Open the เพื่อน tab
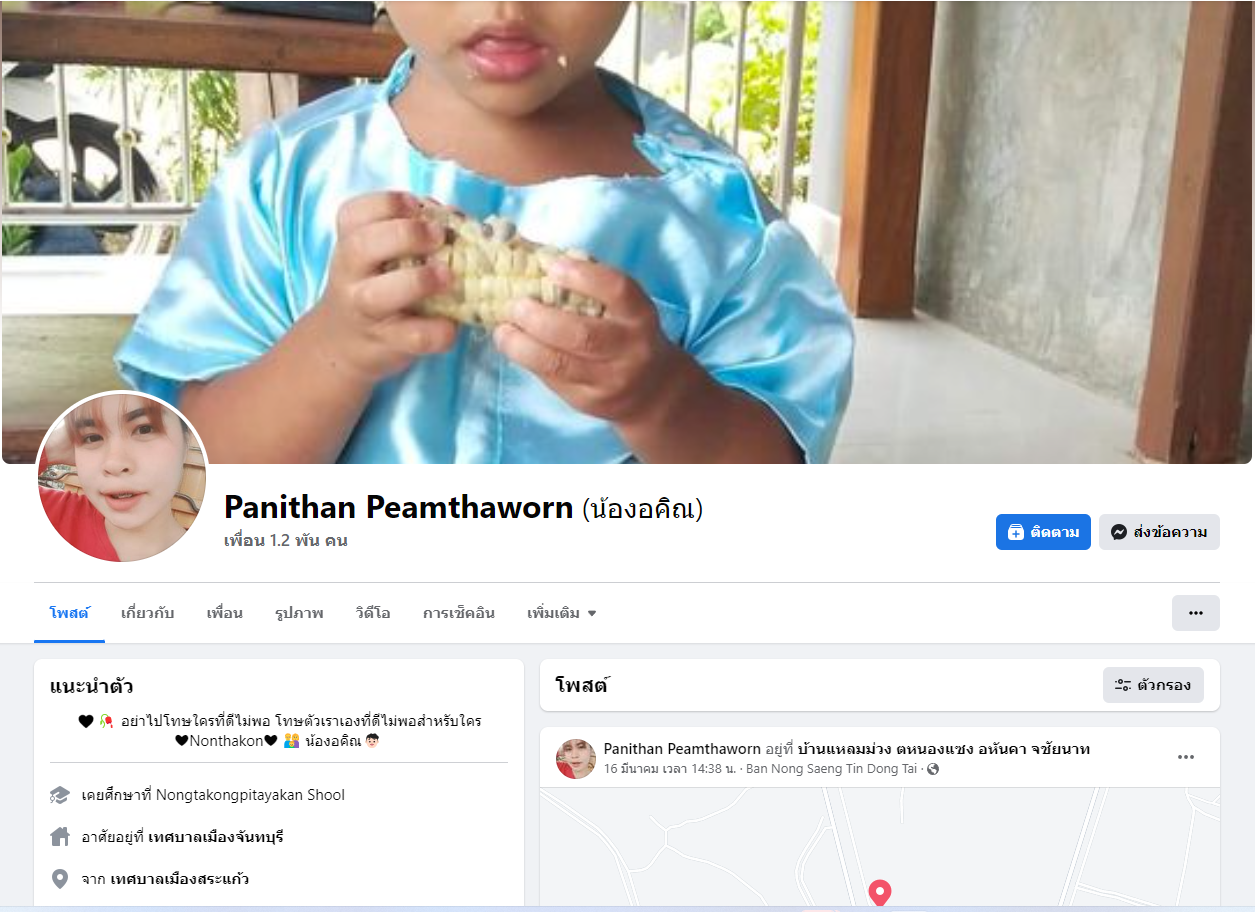This screenshot has height=912, width=1255. (x=224, y=613)
